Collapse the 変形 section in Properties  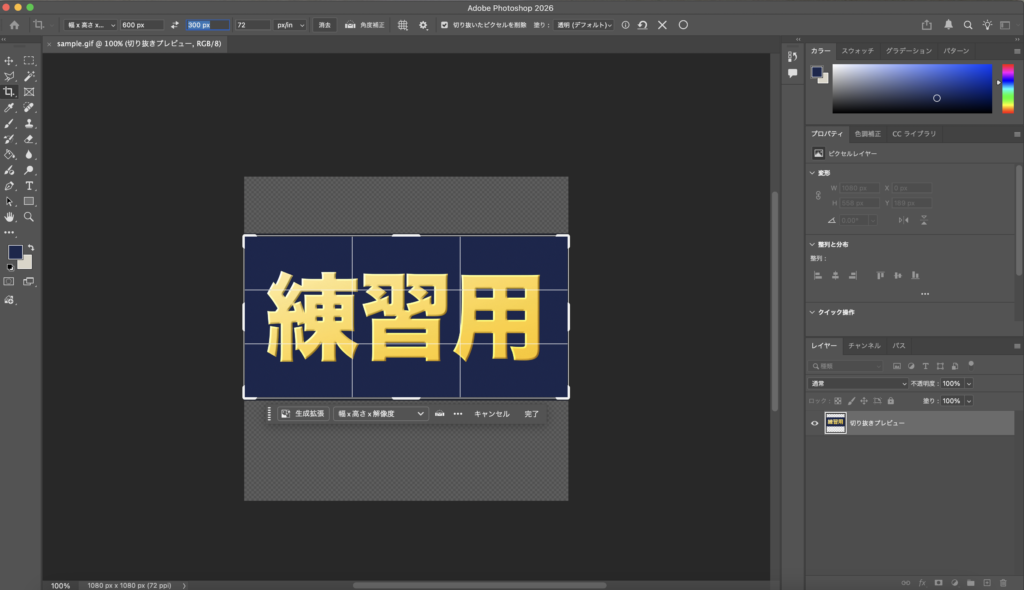coord(812,173)
